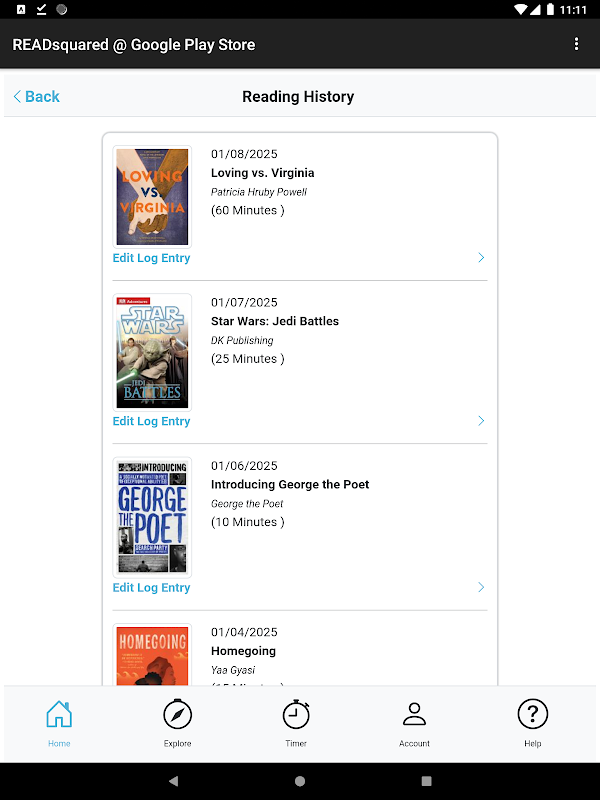600x800 pixels.
Task: Expand the Star Wars: Jedi Battles chevron
Action: coord(481,421)
